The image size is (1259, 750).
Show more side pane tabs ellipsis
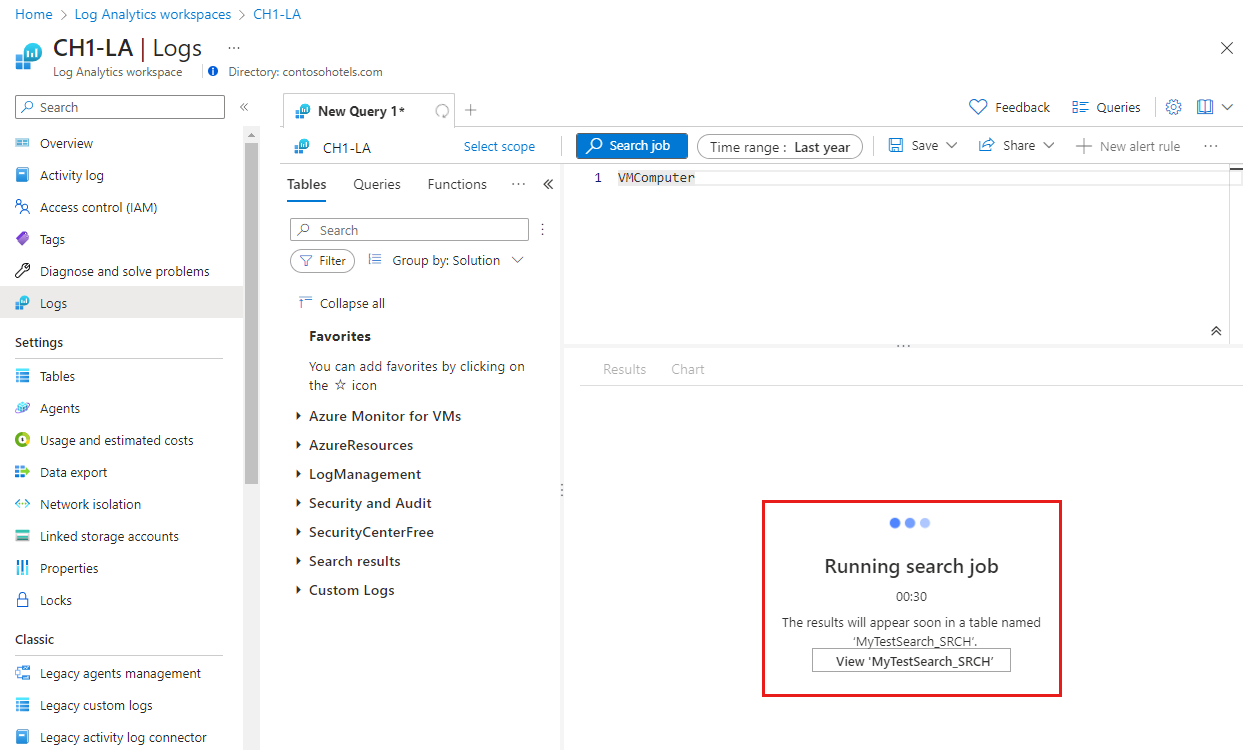point(518,184)
